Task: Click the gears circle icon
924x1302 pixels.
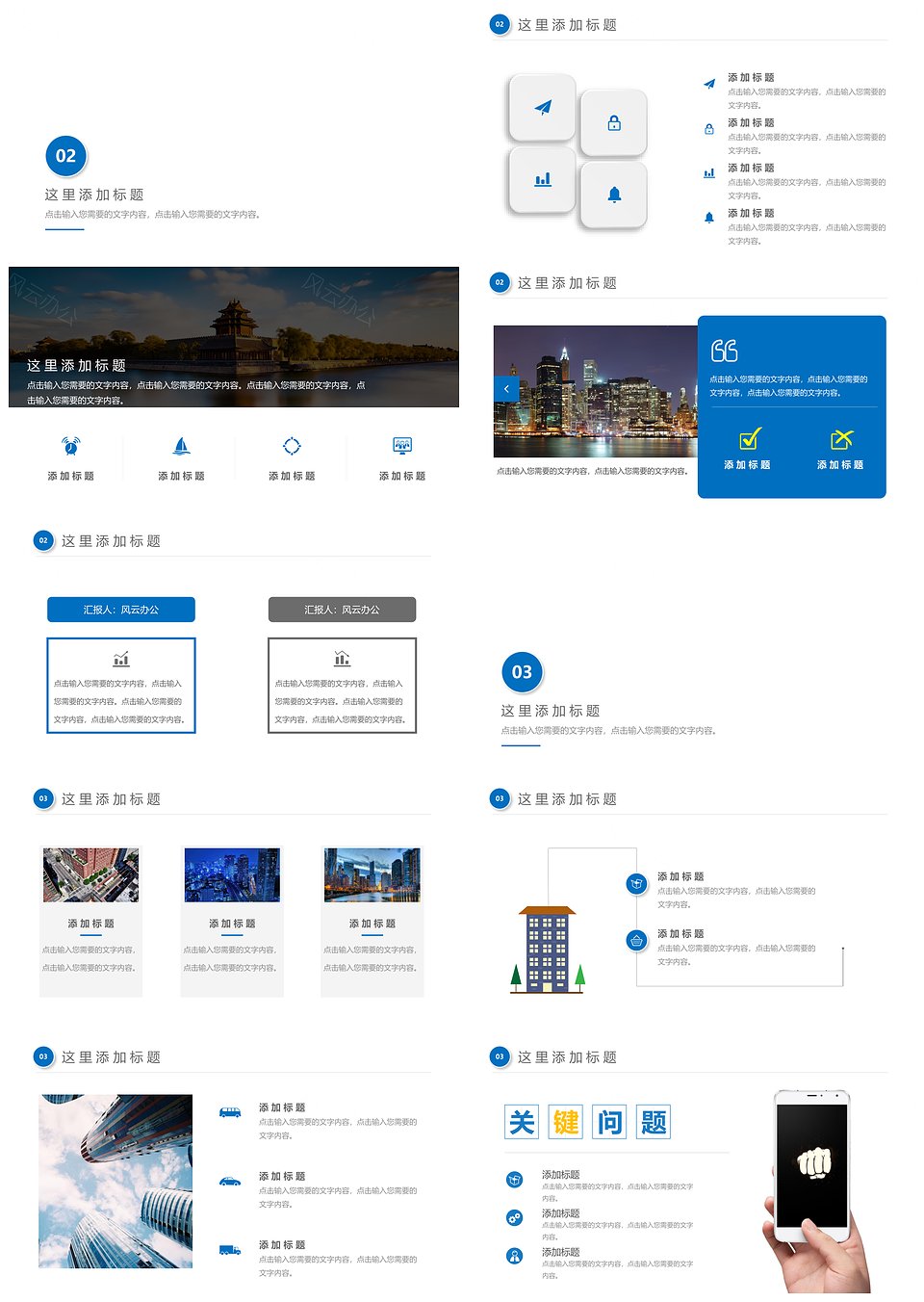Action: tap(515, 1217)
